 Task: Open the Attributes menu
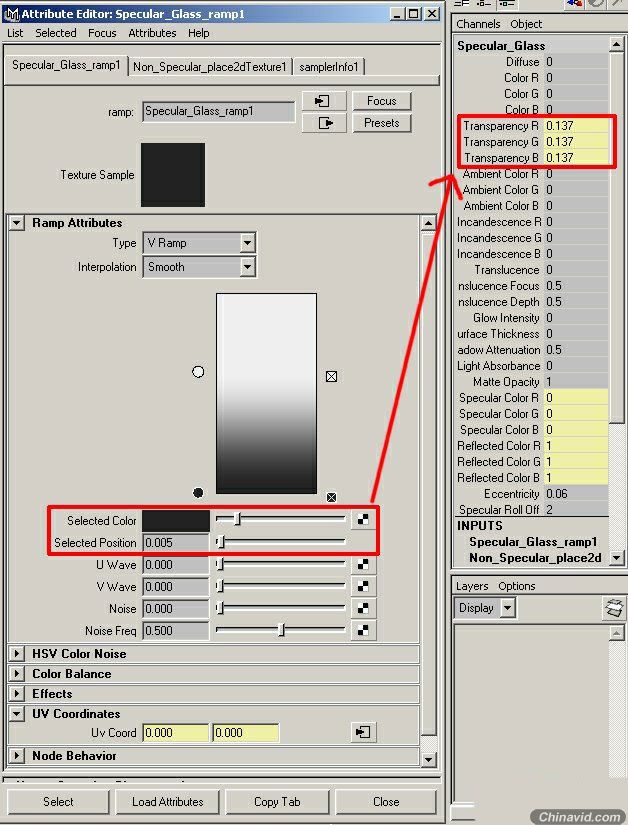[152, 33]
